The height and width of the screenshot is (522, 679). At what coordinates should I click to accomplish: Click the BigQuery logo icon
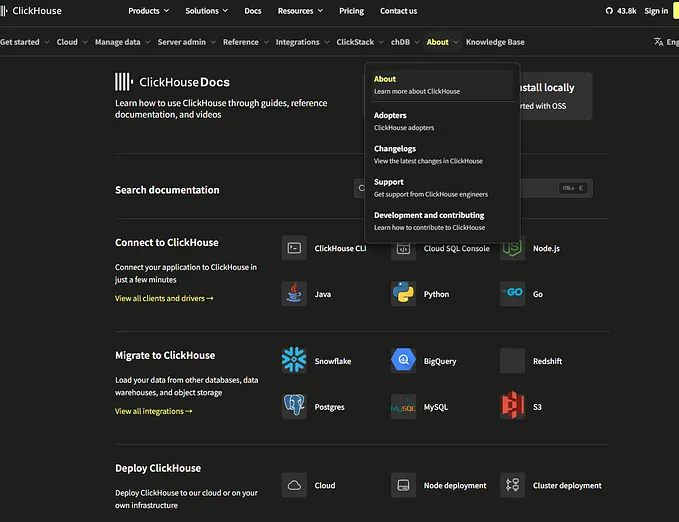(403, 360)
